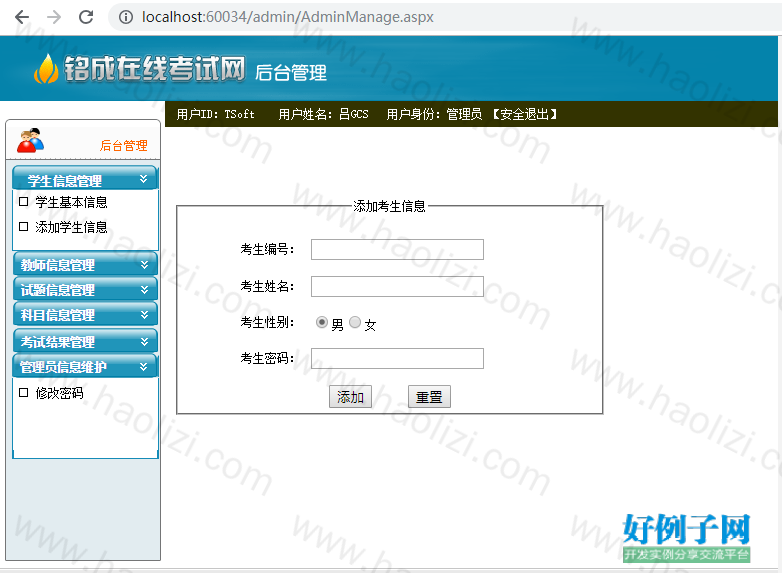
Task: Expand the 考试结果管理 section chevron
Action: pyautogui.click(x=145, y=342)
